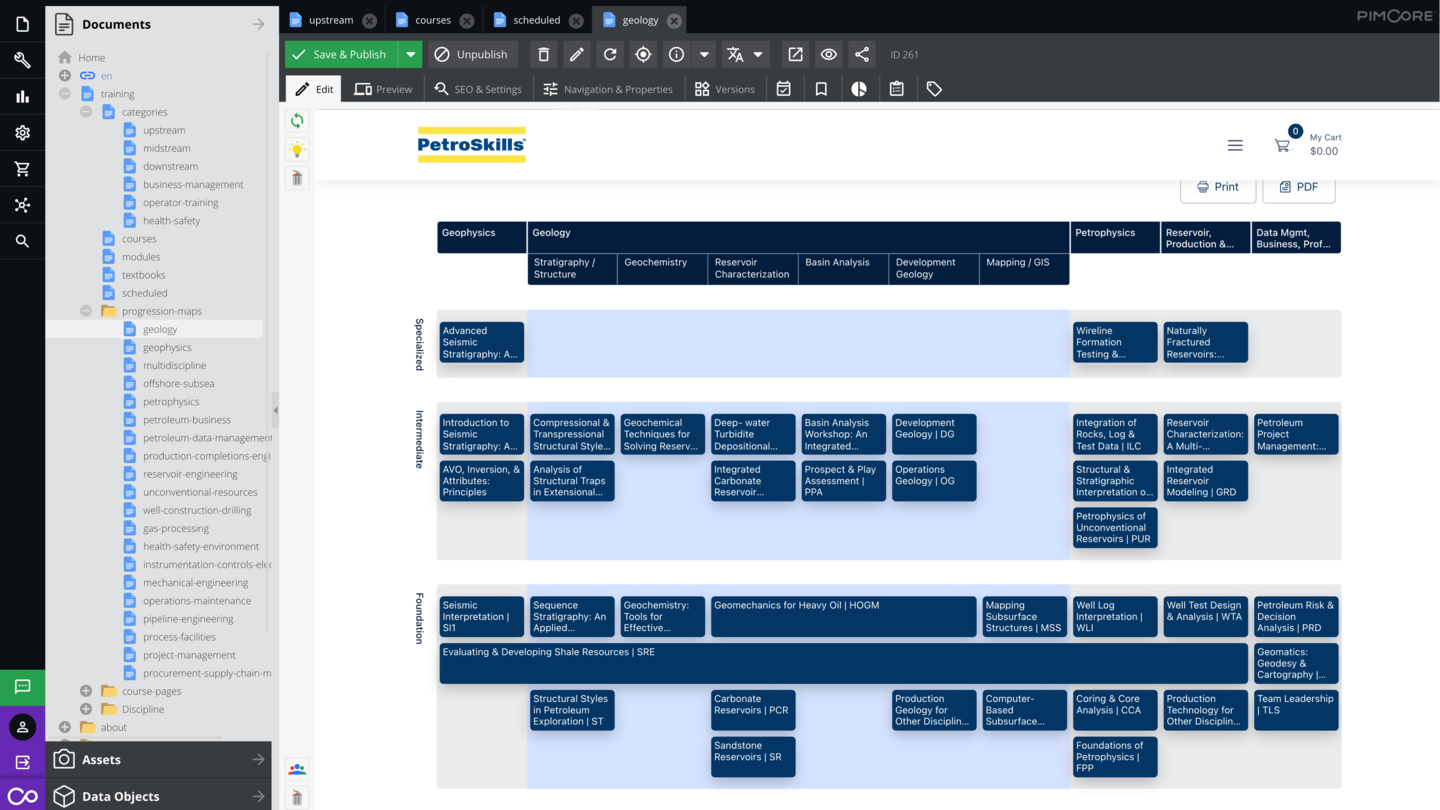
Task: Locate document in tree using target icon
Action: point(643,54)
